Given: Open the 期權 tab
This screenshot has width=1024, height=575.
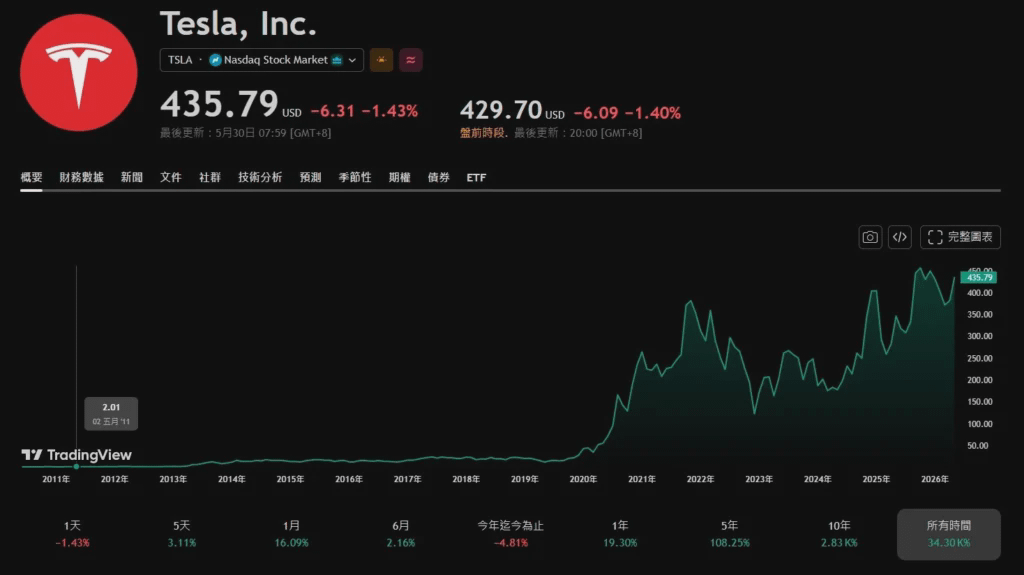Looking at the screenshot, I should point(400,177).
